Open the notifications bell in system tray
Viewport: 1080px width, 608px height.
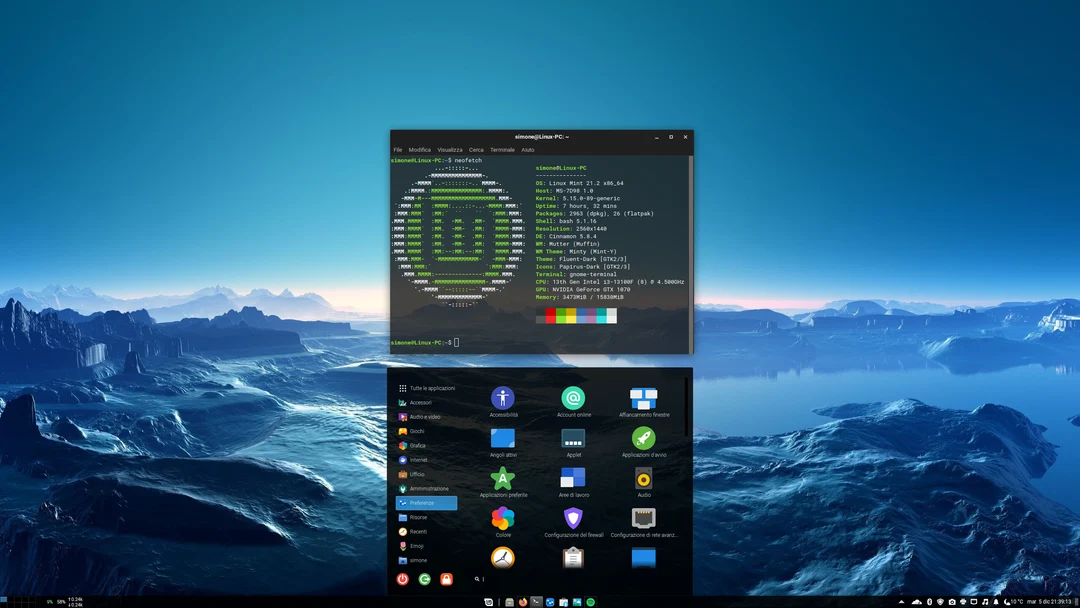996,601
